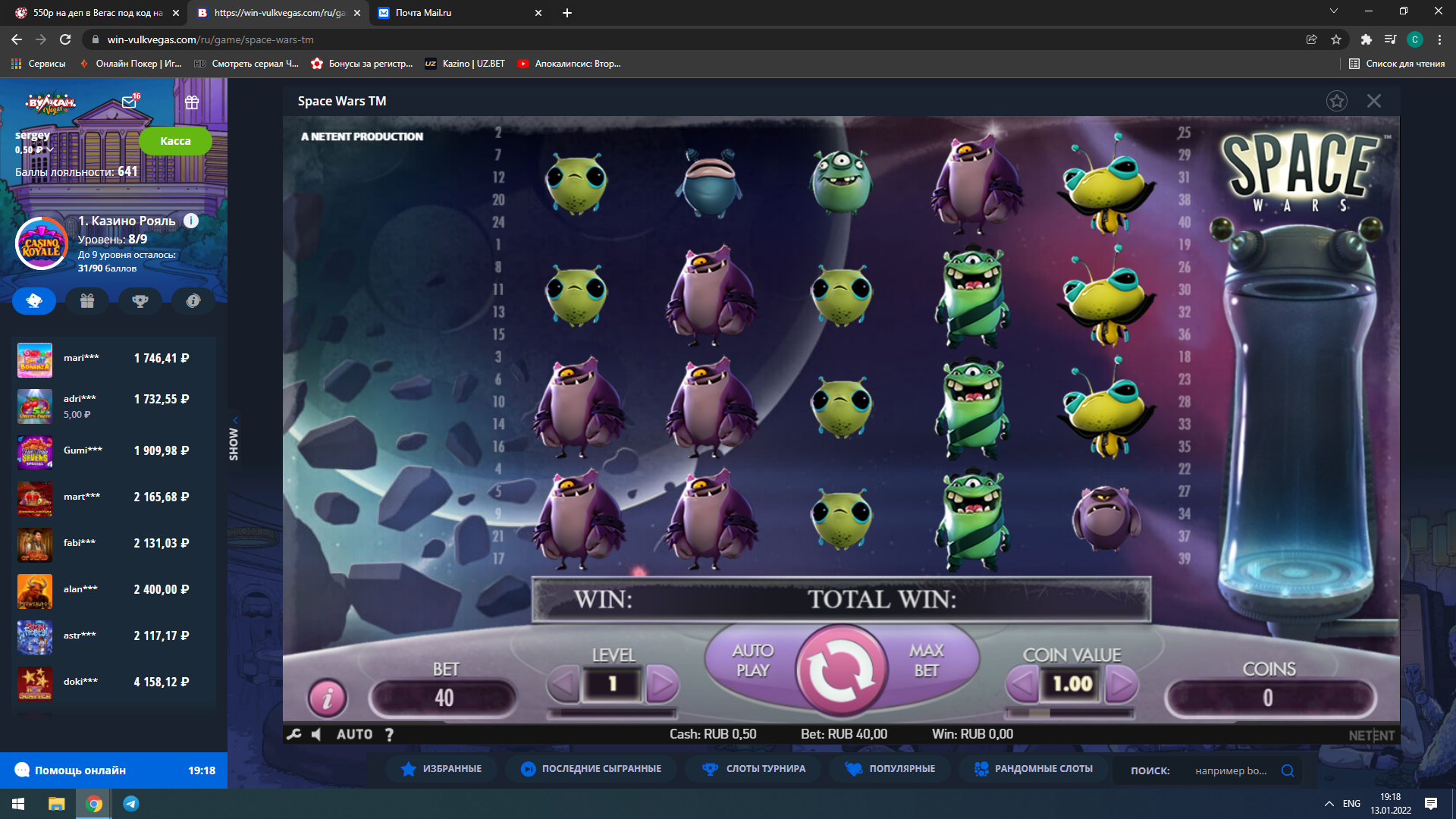Select the winners tab with blue icon

34,301
